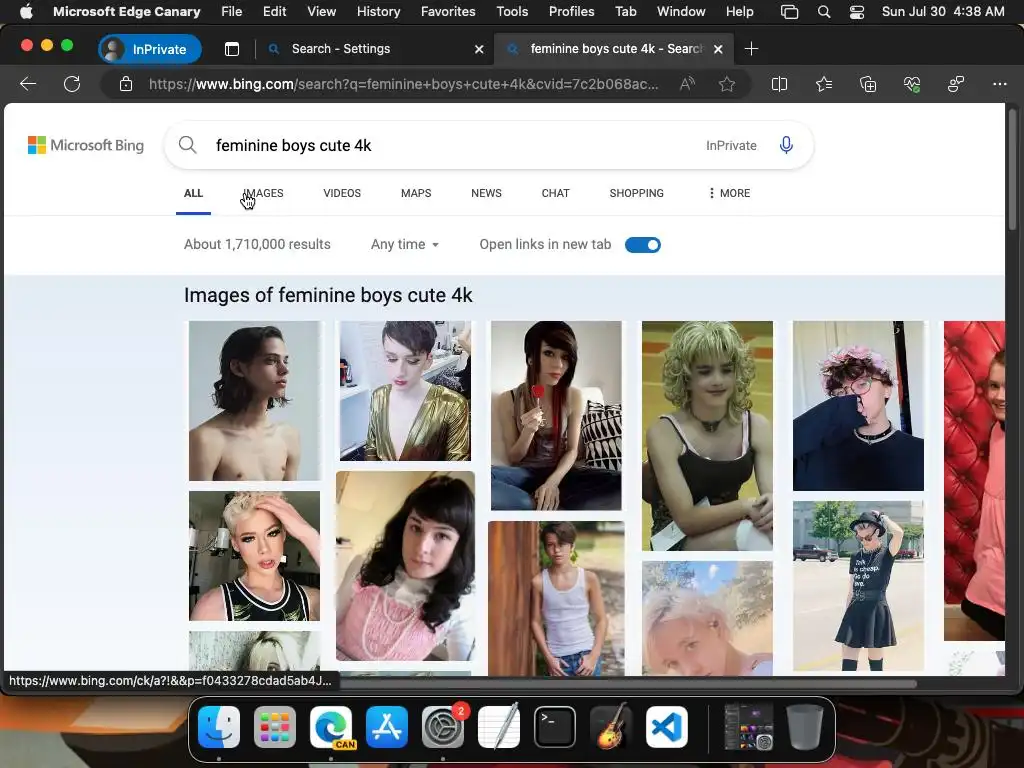The image size is (1024, 768).
Task: Open TextEdit from the dock
Action: (x=499, y=727)
